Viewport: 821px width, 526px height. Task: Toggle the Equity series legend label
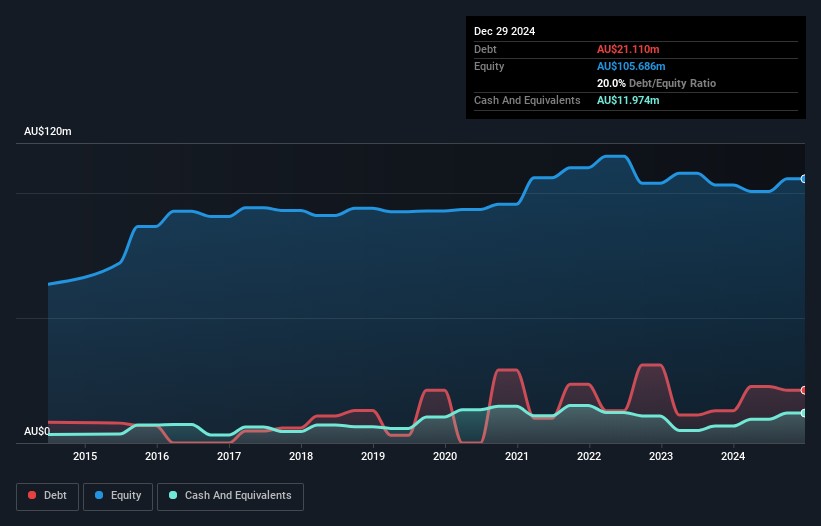(x=125, y=496)
